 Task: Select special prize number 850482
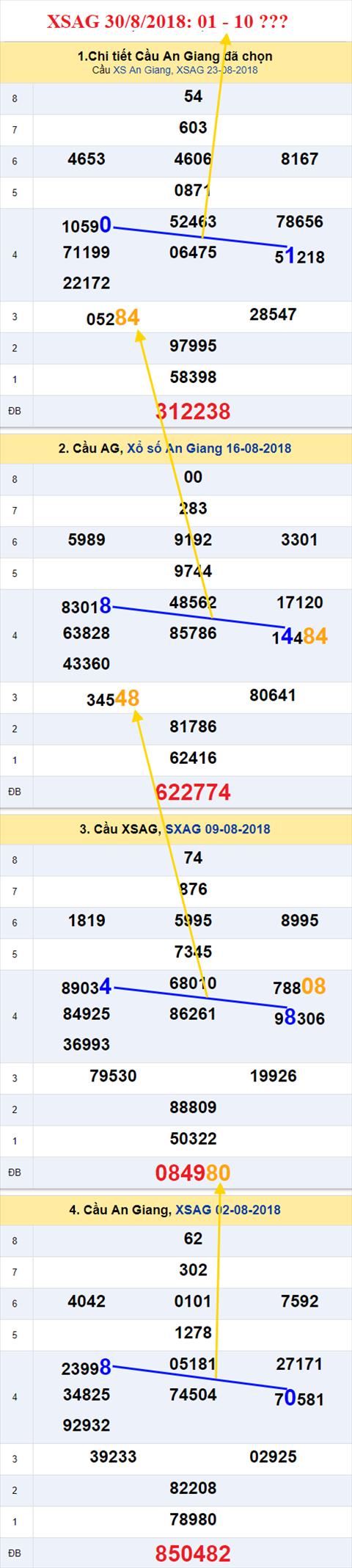[x=193, y=1554]
